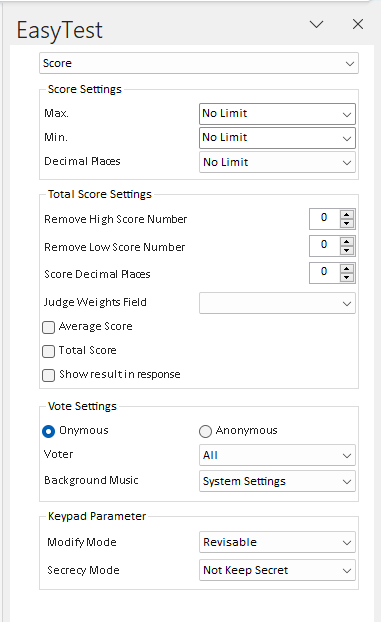Viewport: 381px width, 622px height.
Task: Open the Judge Weights Field dropdown
Action: [277, 303]
